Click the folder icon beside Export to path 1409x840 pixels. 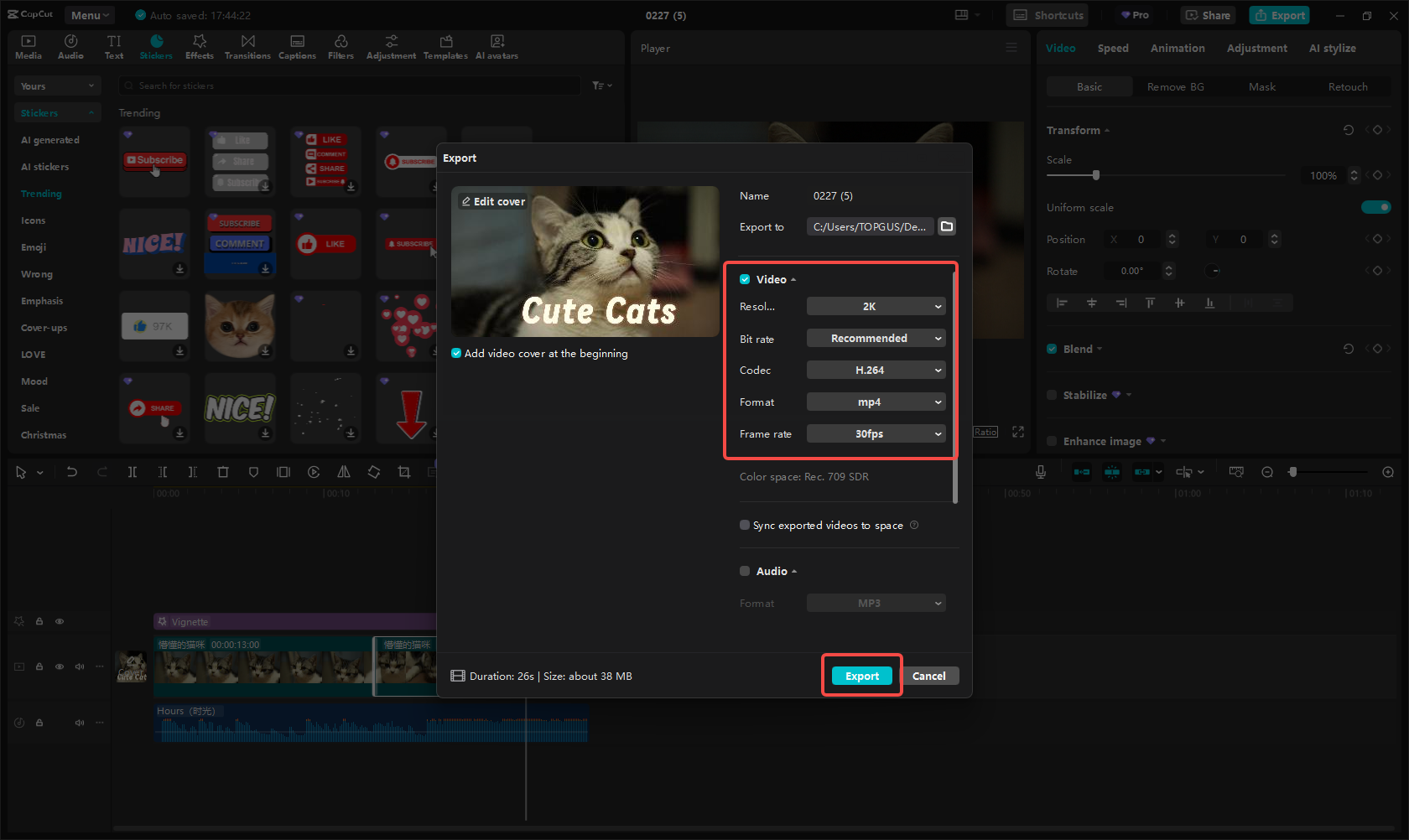coord(947,226)
